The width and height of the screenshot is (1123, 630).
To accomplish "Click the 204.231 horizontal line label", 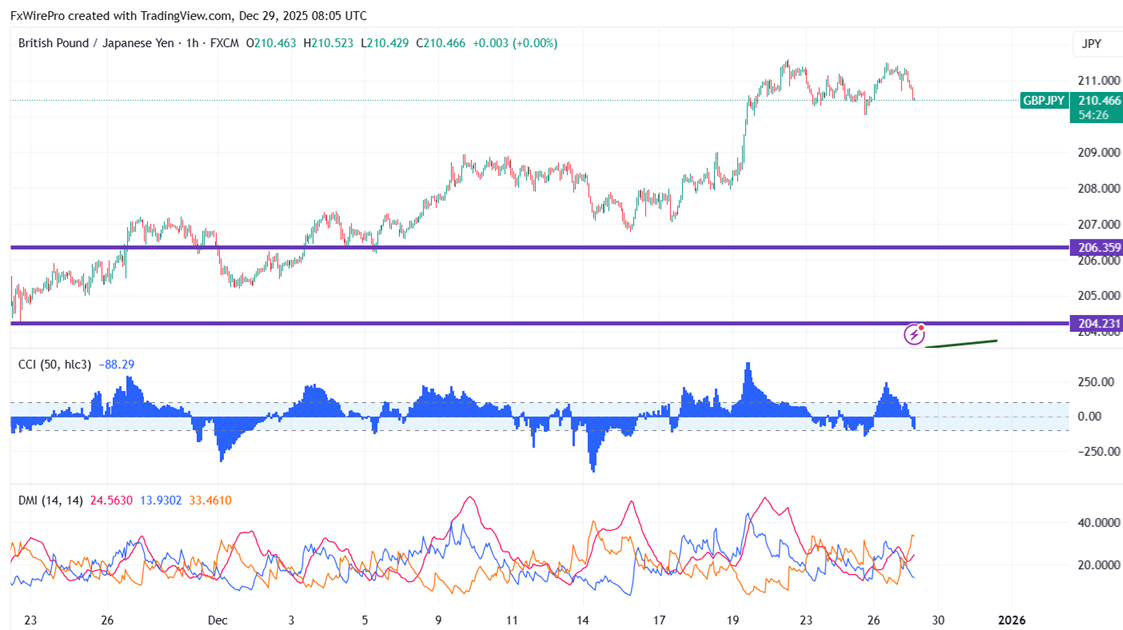I will (x=1096, y=324).
